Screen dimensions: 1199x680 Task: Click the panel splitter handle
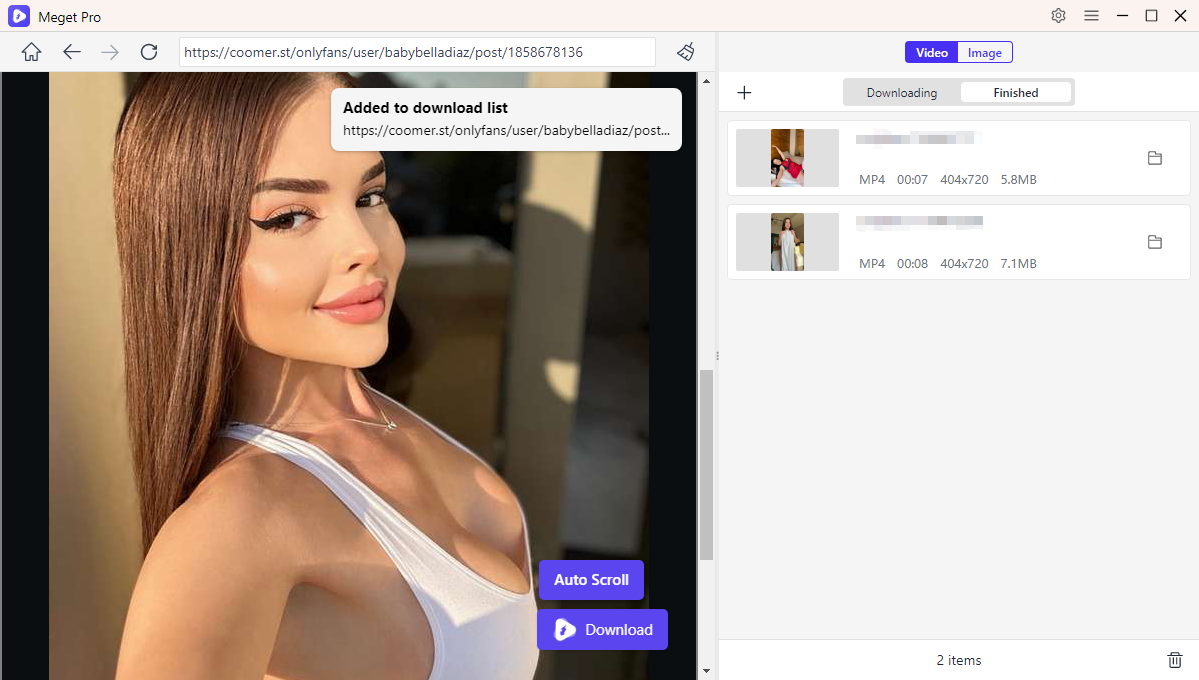pyautogui.click(x=717, y=356)
